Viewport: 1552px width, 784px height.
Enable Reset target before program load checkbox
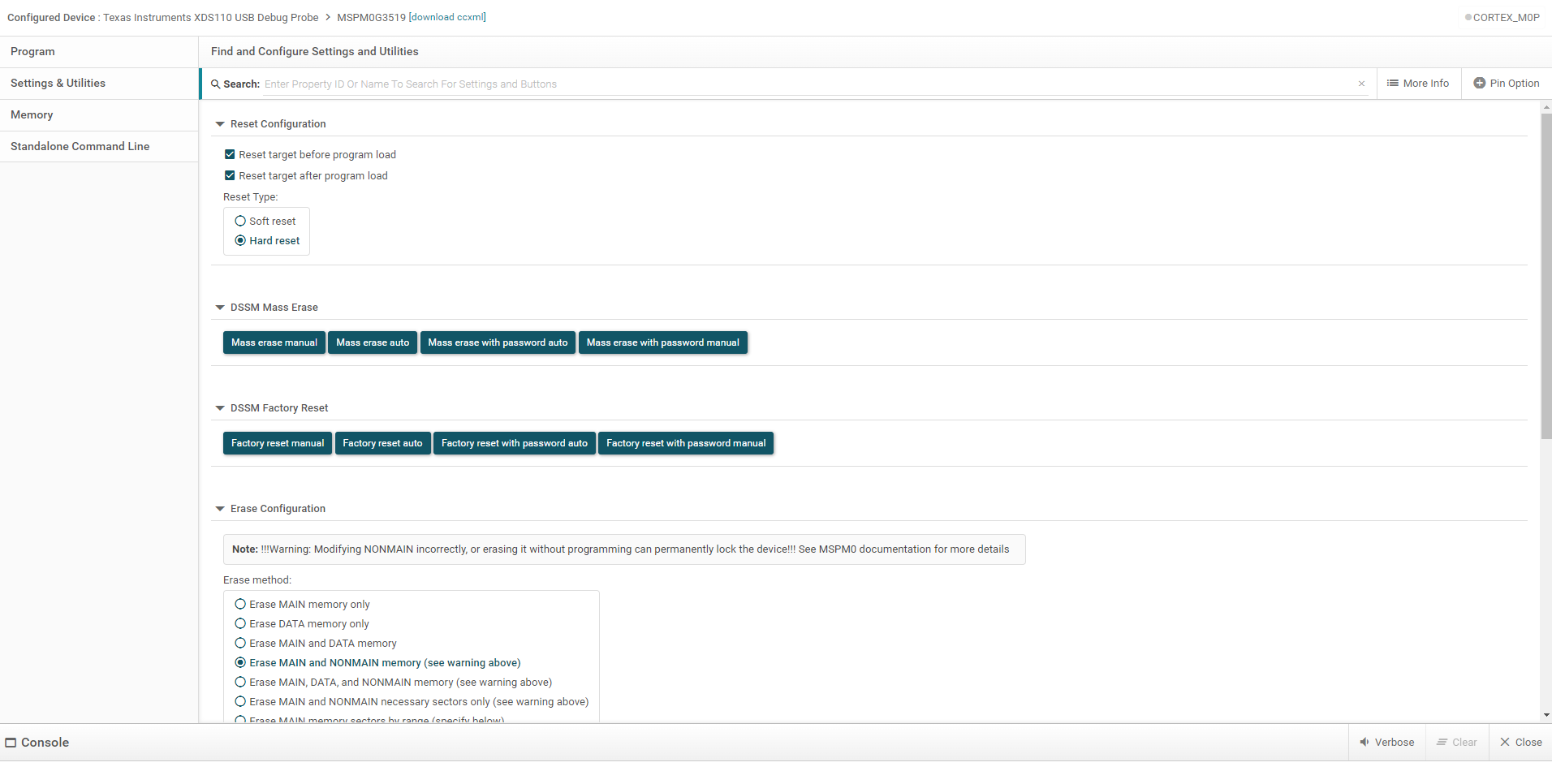[x=230, y=154]
